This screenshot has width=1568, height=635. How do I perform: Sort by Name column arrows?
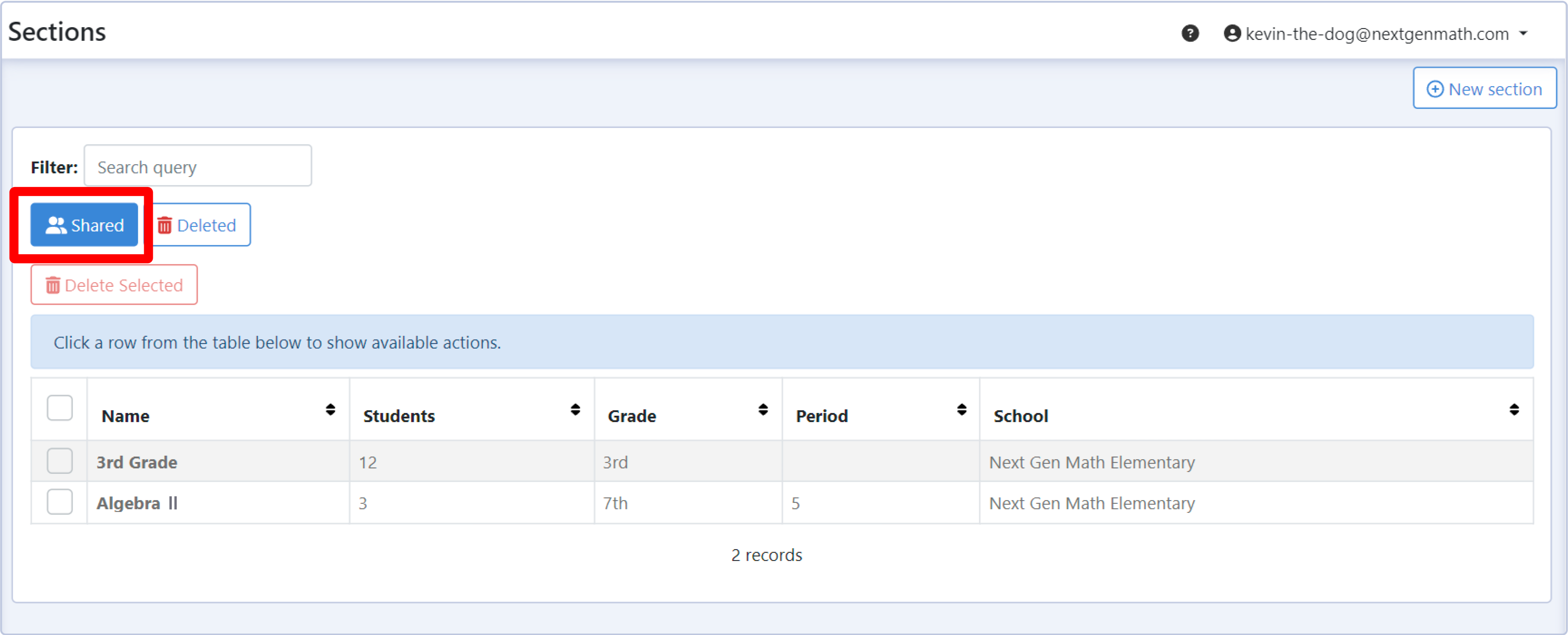[331, 409]
